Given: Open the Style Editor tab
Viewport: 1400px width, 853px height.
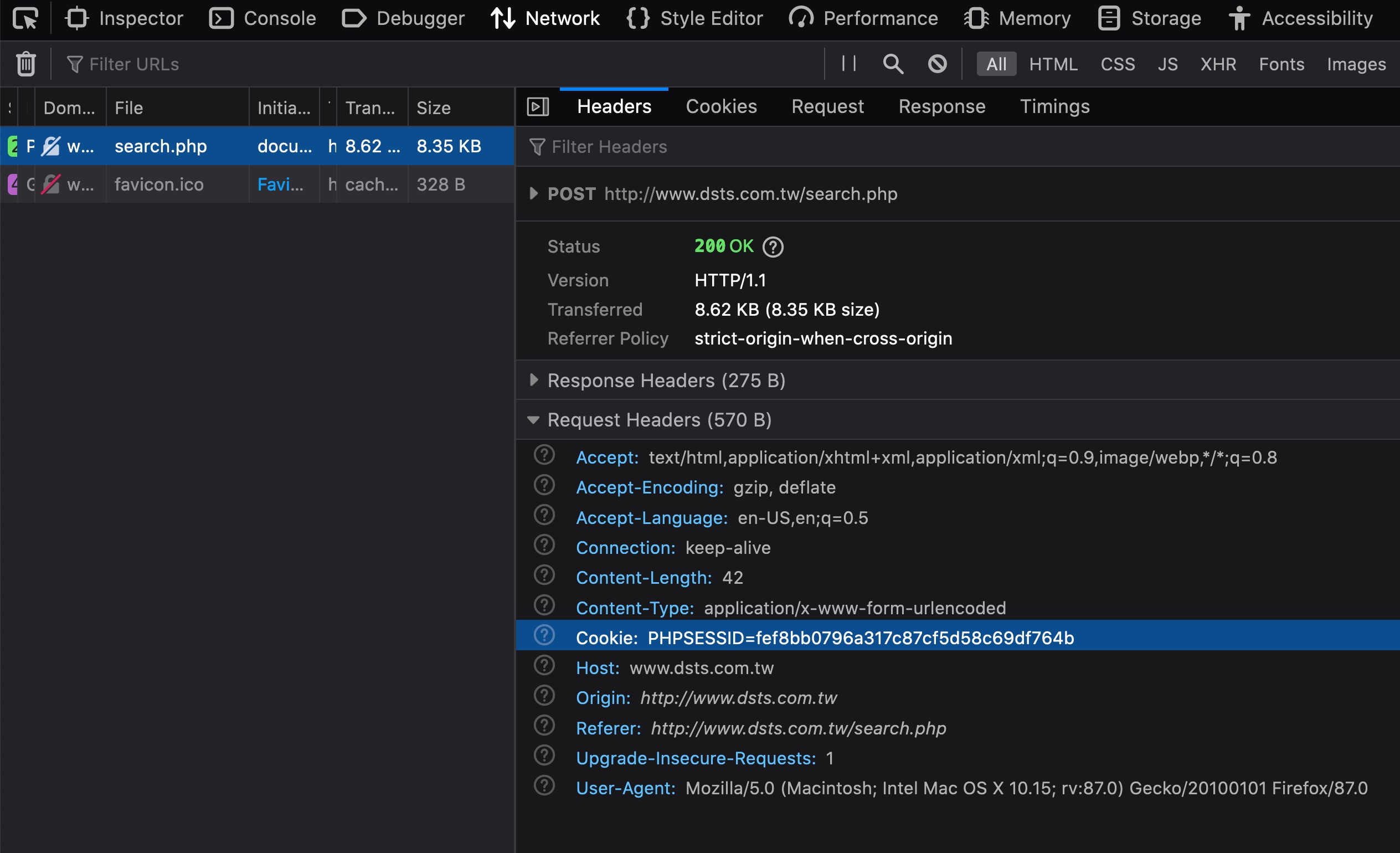Looking at the screenshot, I should click(x=694, y=19).
